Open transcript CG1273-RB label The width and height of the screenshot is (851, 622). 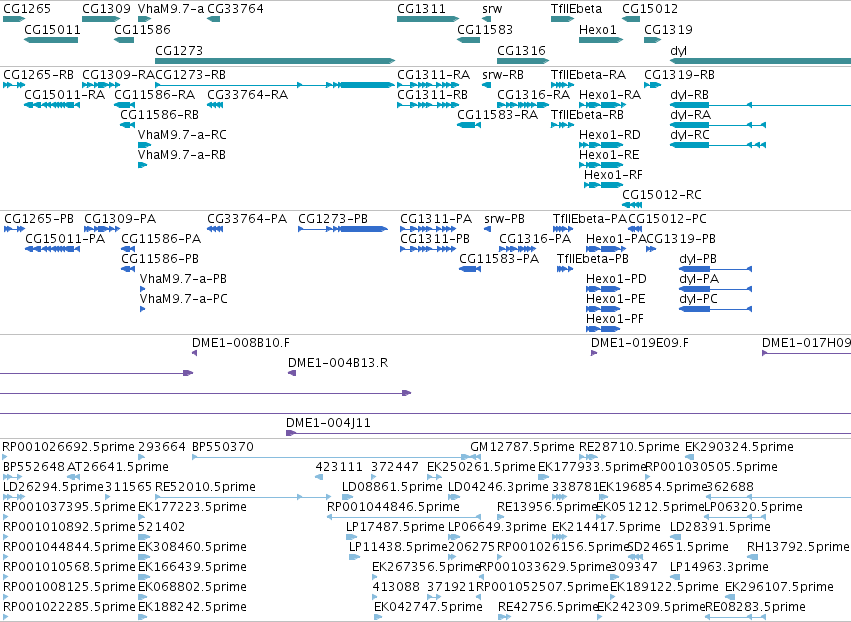click(190, 74)
